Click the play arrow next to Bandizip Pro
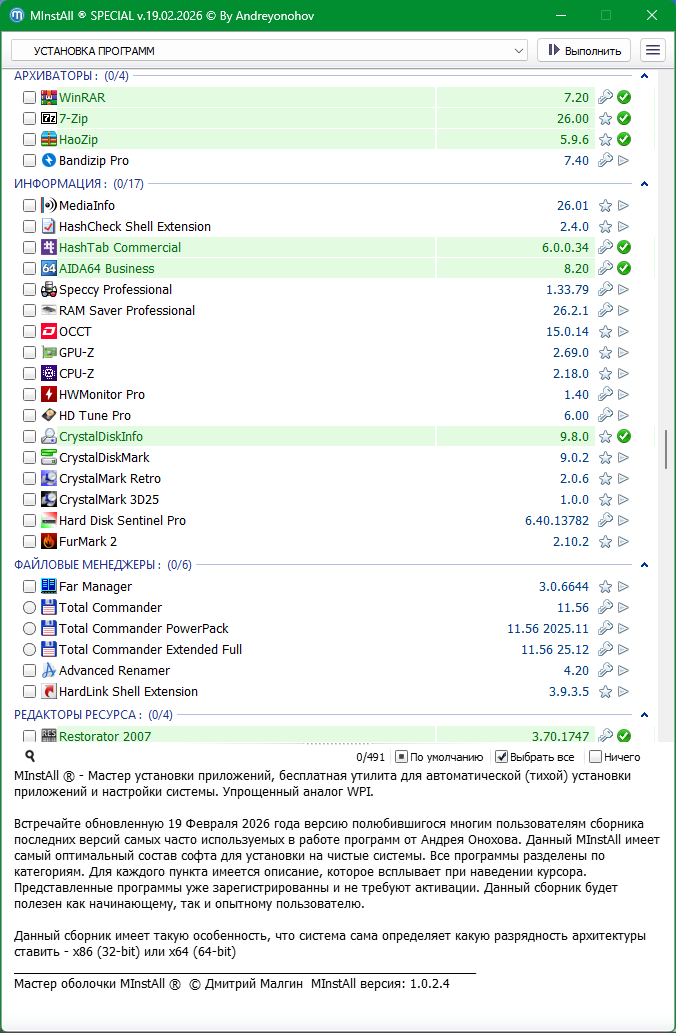The width and height of the screenshot is (676, 1033). pyautogui.click(x=624, y=161)
